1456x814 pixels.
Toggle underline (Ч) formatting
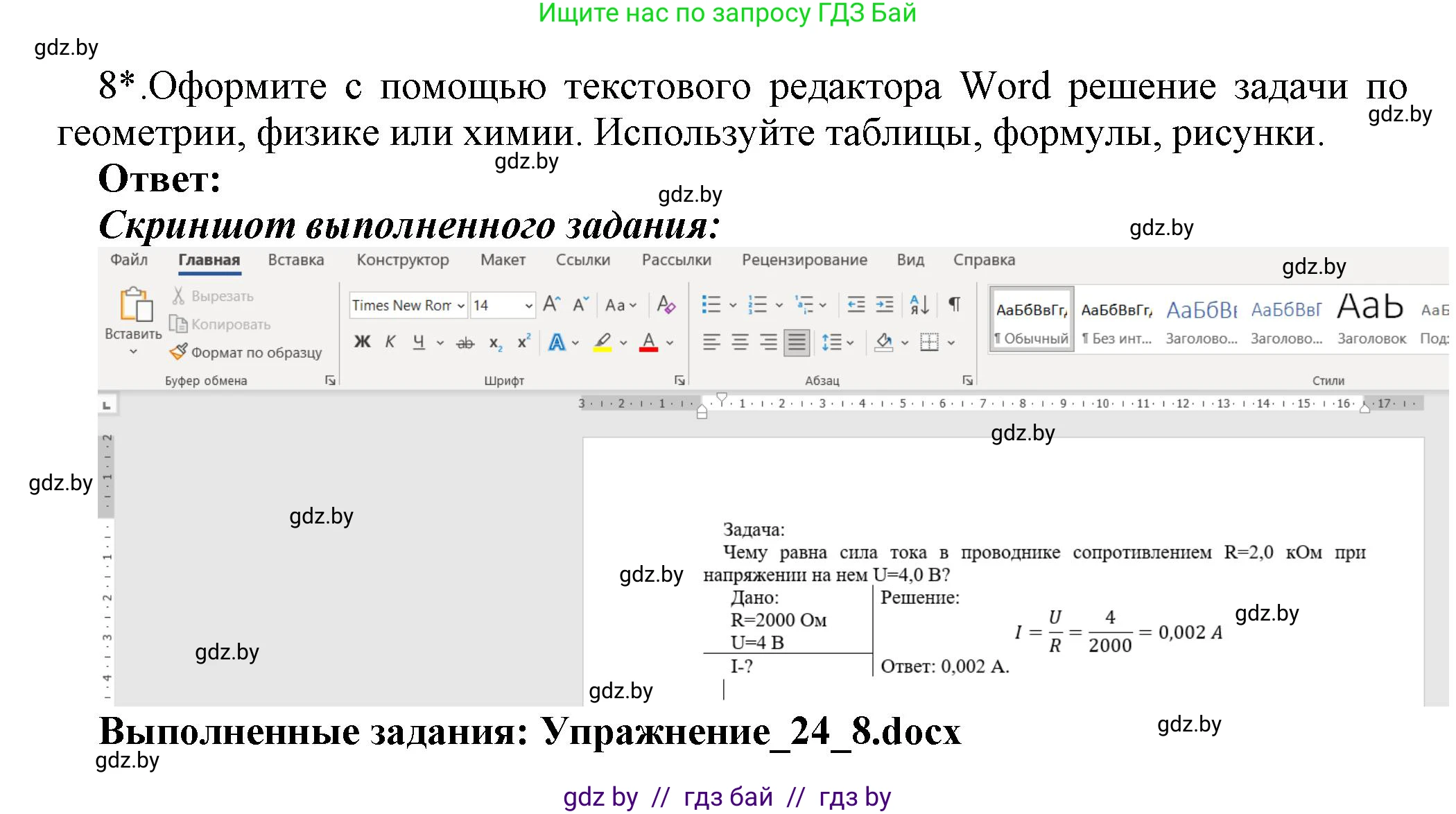[x=419, y=342]
